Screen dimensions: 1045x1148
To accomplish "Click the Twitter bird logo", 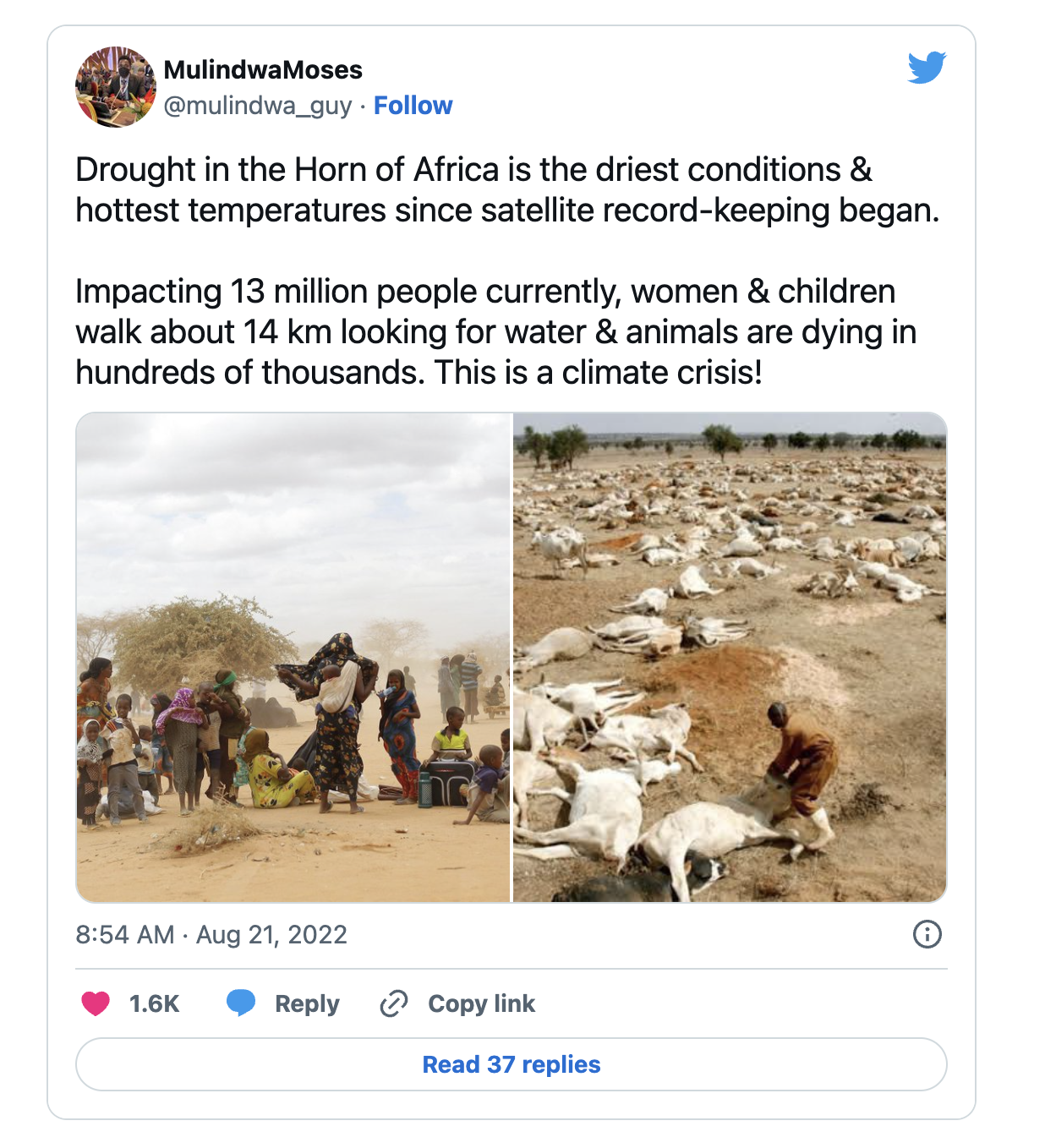I will click(927, 68).
